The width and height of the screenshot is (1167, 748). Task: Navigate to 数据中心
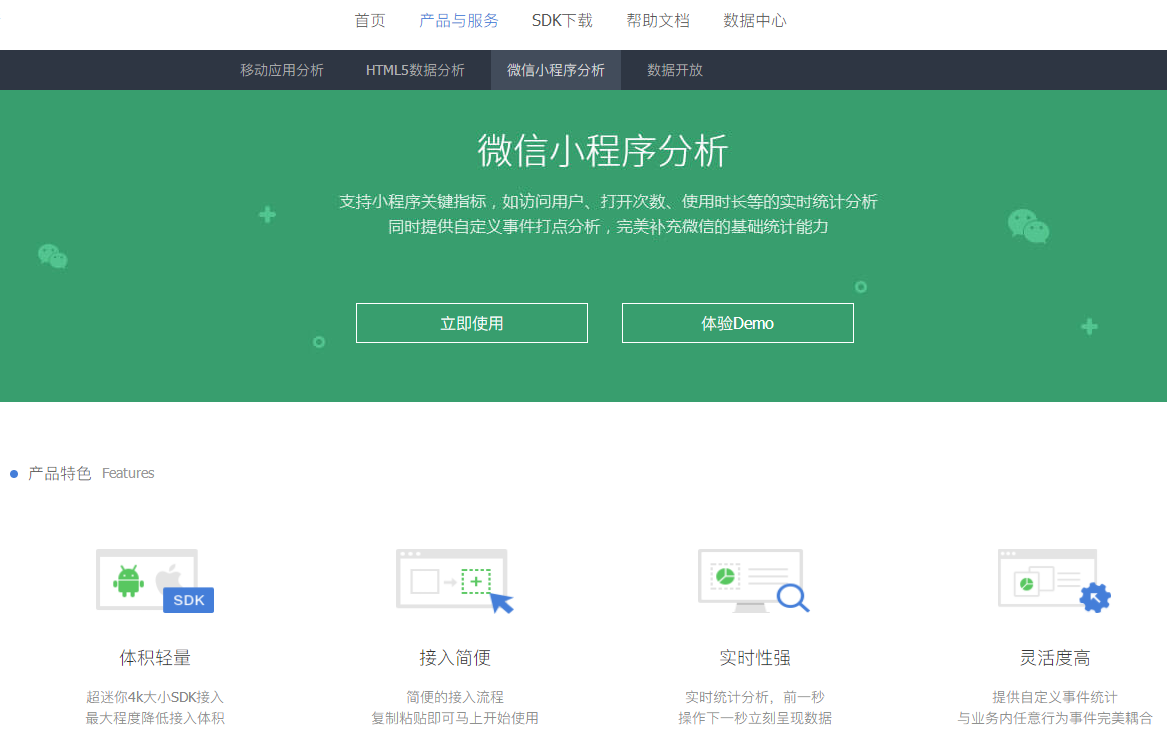tap(755, 21)
